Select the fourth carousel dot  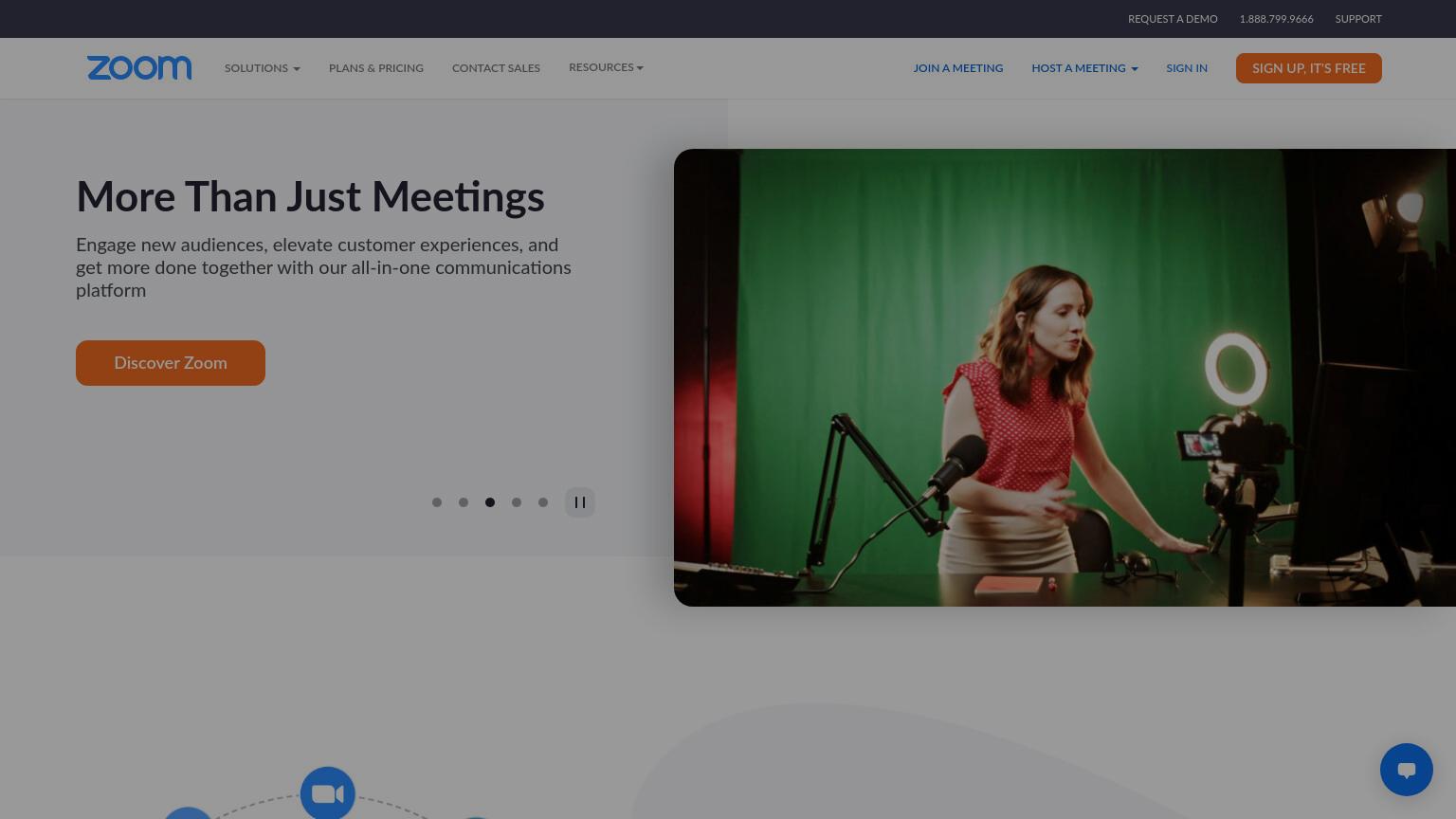(517, 502)
